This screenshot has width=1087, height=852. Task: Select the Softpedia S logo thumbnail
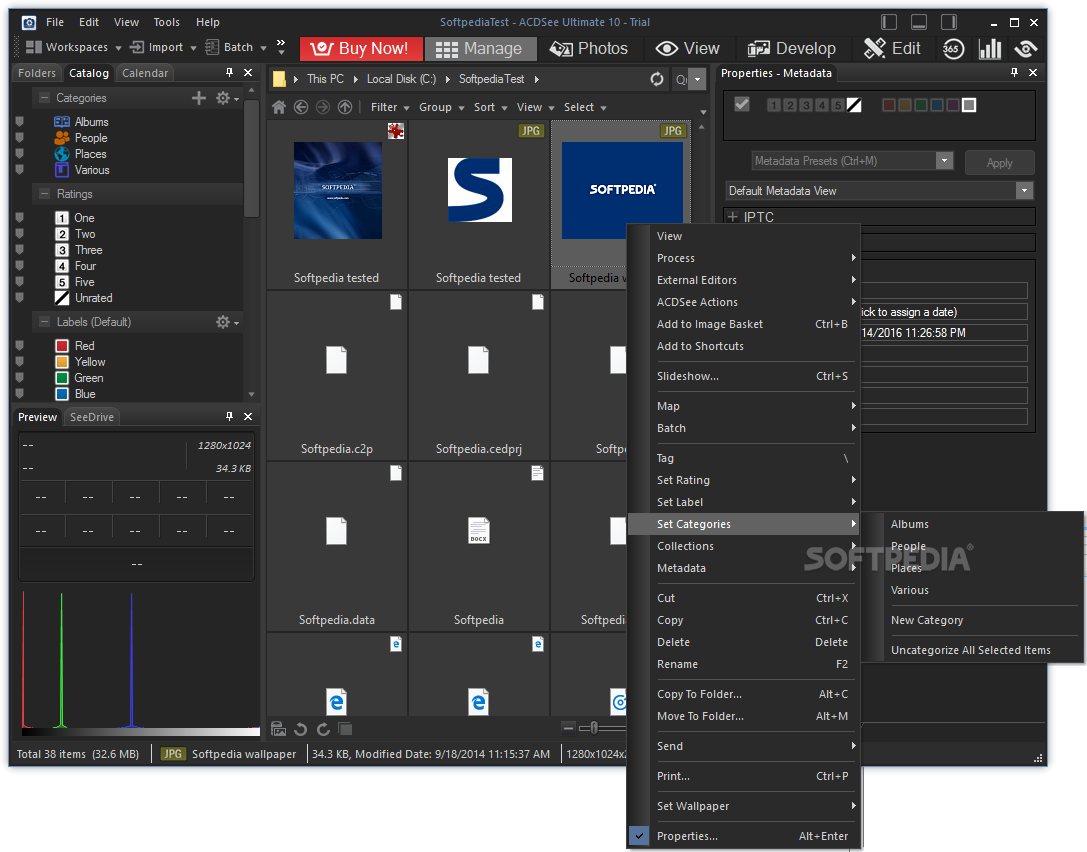(x=480, y=190)
